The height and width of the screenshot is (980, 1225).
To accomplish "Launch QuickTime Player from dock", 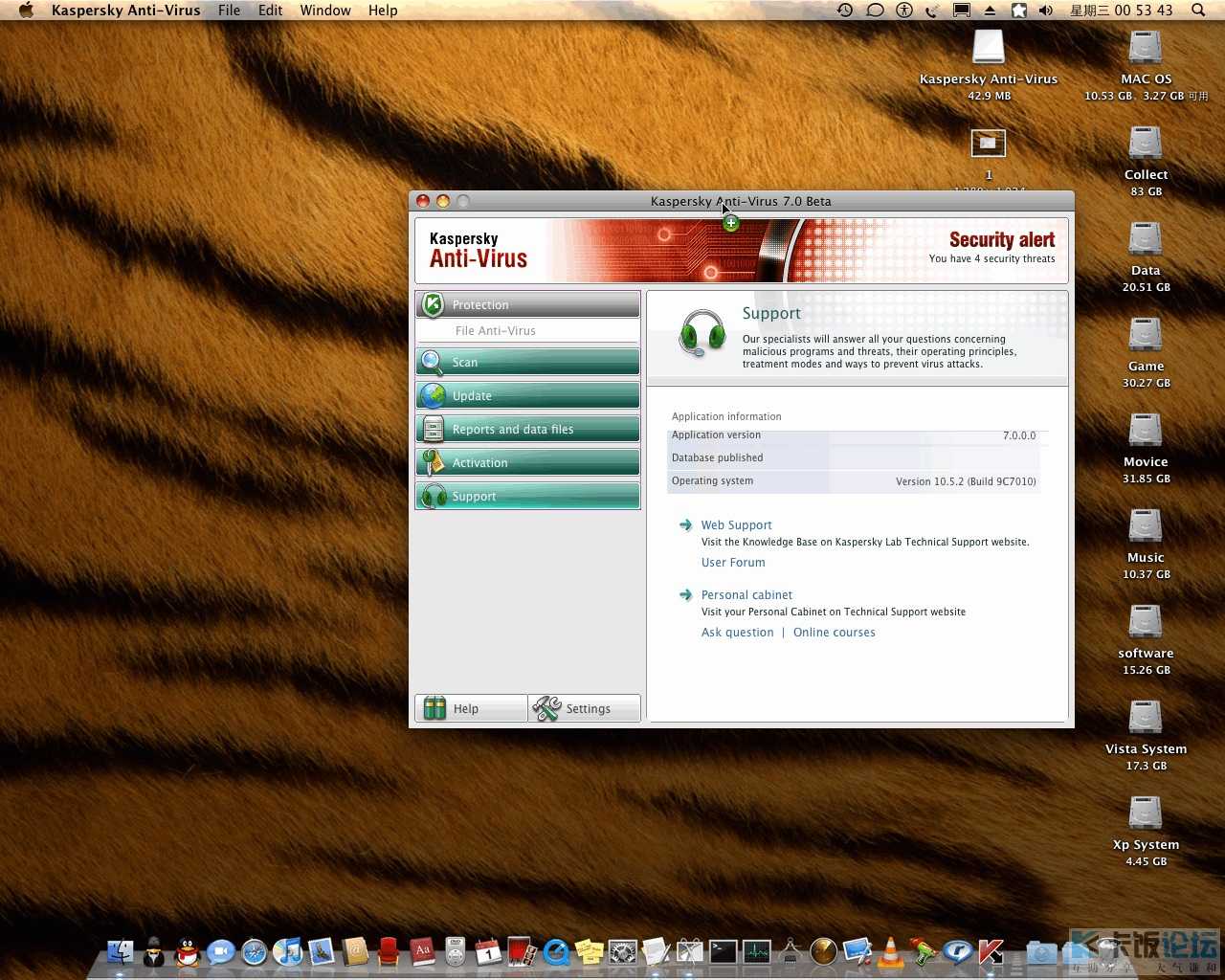I will [x=556, y=951].
